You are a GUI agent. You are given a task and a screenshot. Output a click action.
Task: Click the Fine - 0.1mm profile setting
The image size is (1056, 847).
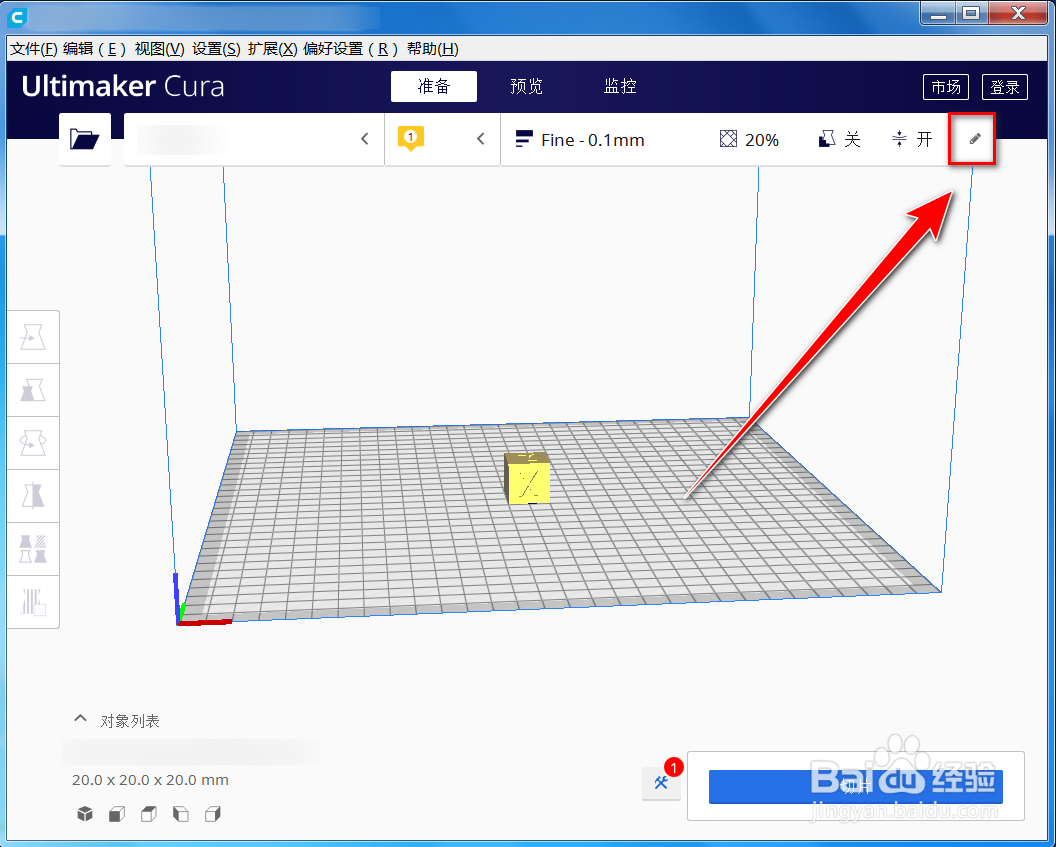pyautogui.click(x=580, y=139)
